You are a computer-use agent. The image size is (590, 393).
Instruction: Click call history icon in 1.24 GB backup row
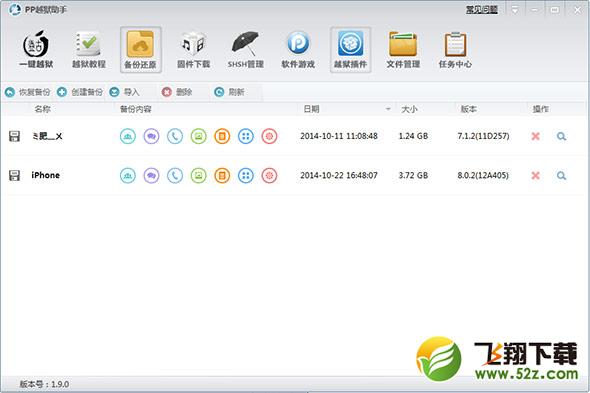pos(175,136)
